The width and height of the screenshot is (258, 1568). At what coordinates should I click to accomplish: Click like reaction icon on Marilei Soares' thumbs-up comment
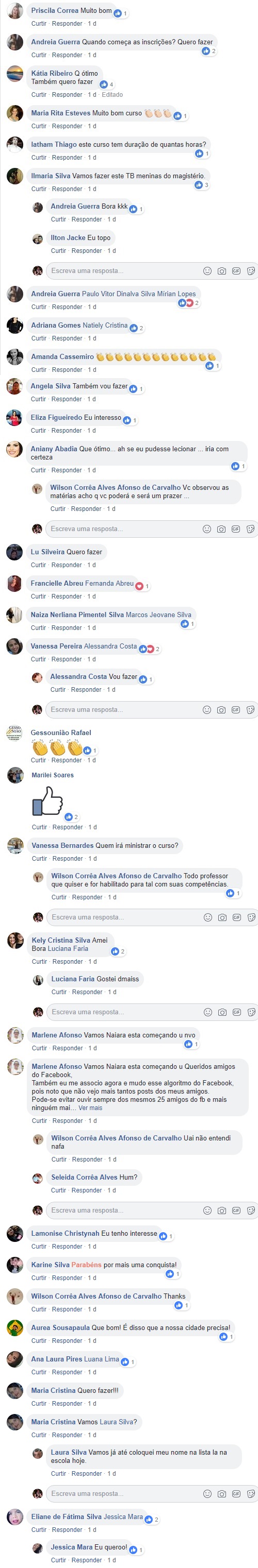coord(69,817)
